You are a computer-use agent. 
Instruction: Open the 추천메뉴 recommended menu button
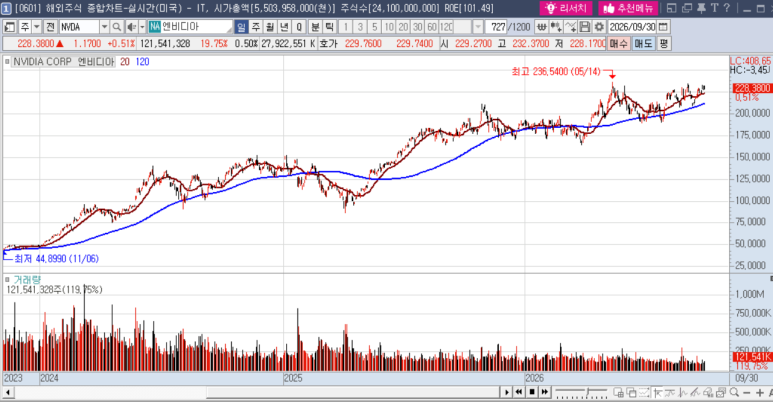(x=628, y=8)
